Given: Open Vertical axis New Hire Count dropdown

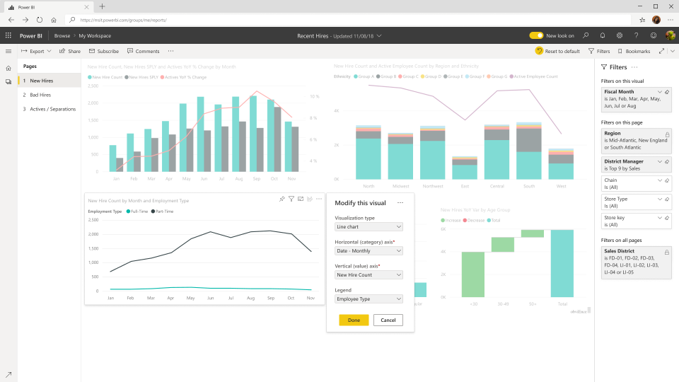Looking at the screenshot, I should [x=369, y=275].
